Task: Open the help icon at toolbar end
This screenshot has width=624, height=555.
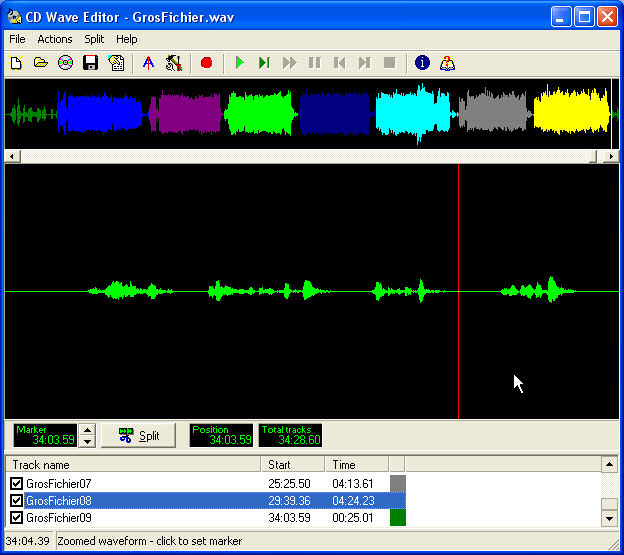Action: 448,63
